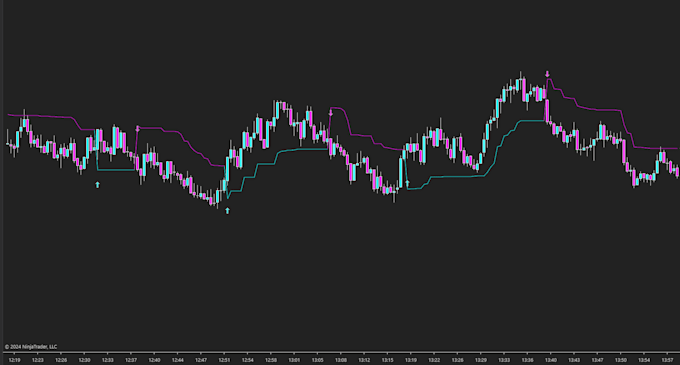
Task: Click the 12:37 time axis label
Action: click(131, 360)
